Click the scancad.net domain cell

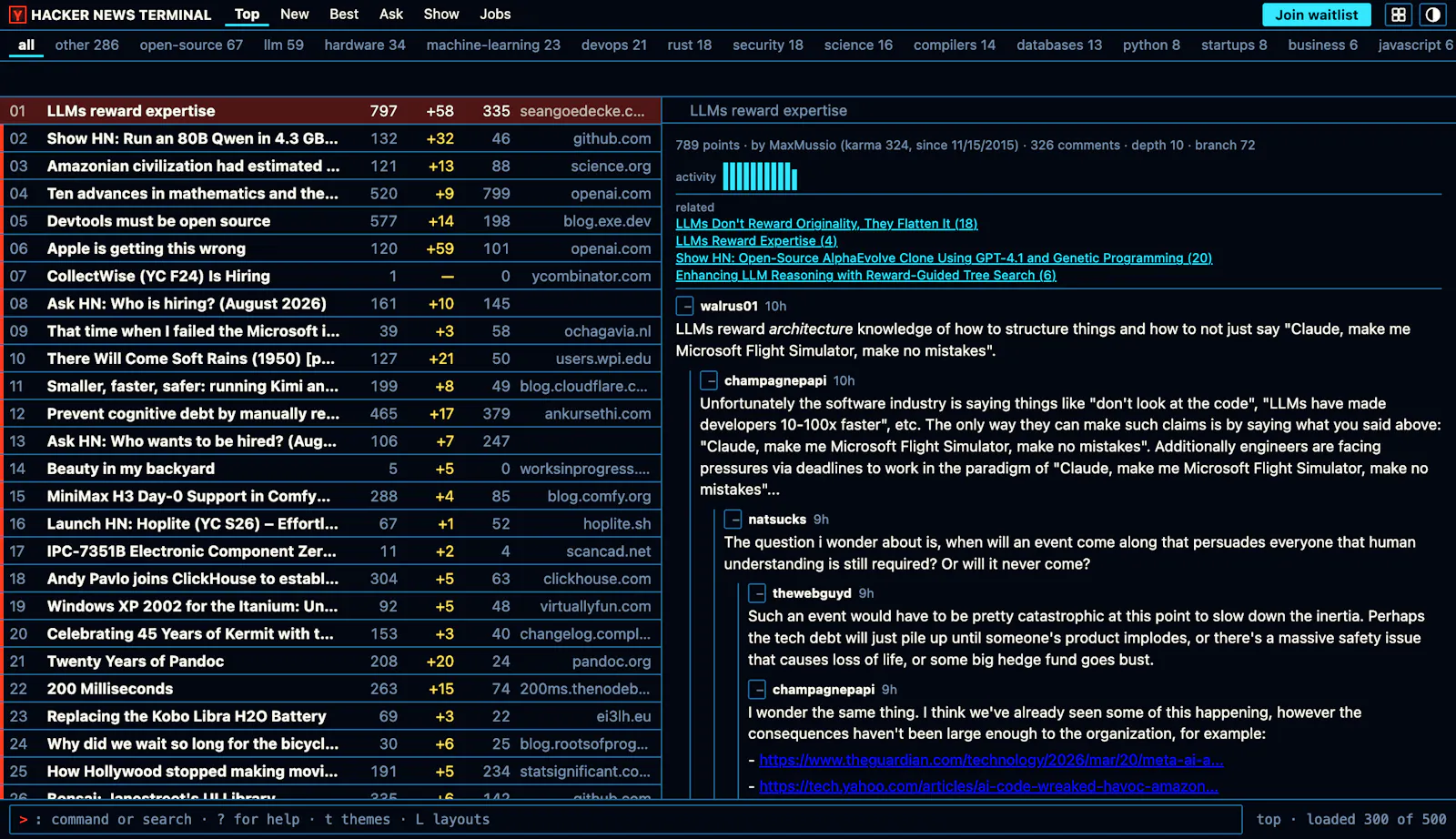click(x=608, y=551)
